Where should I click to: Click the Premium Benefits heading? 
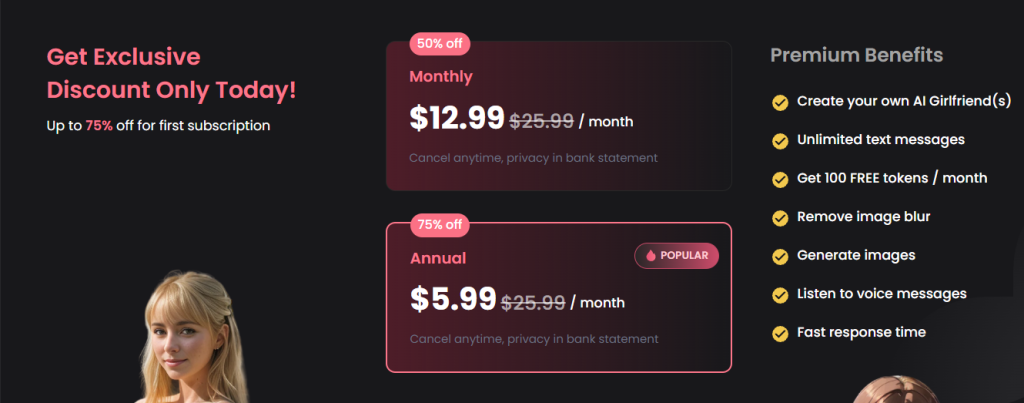tap(856, 56)
